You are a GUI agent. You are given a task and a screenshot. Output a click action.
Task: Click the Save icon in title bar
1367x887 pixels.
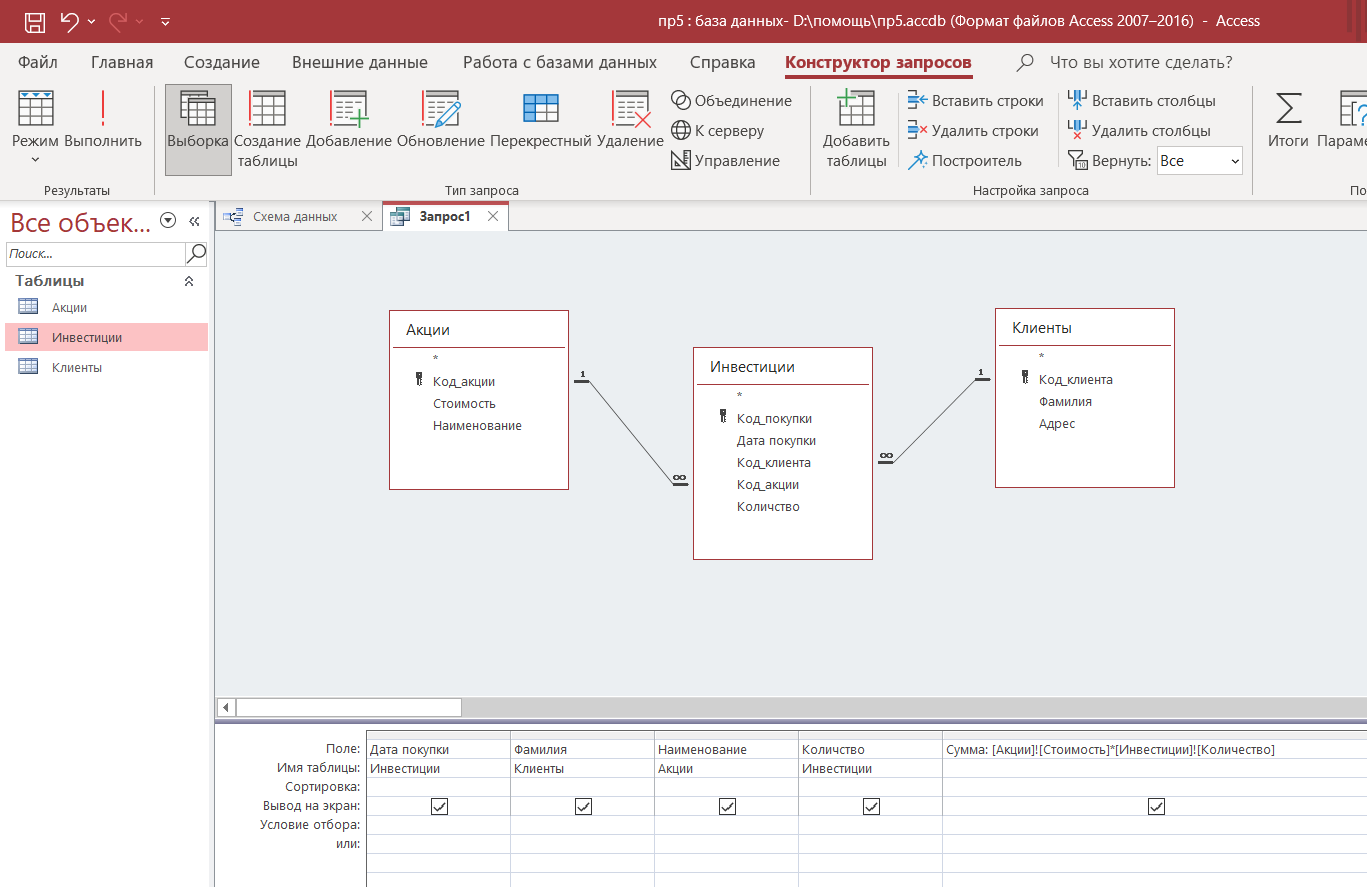tap(34, 20)
